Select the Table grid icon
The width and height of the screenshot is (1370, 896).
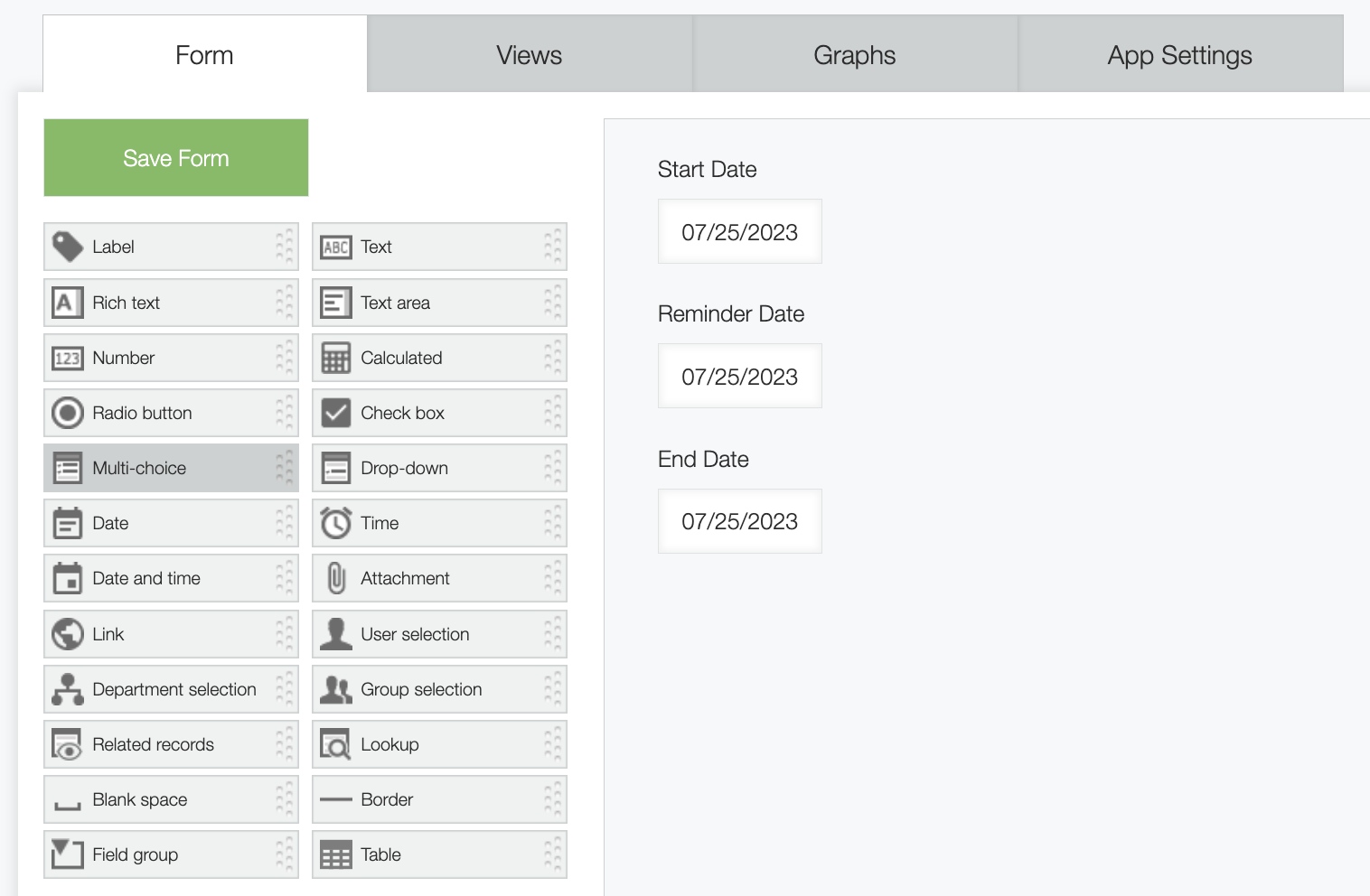(336, 854)
